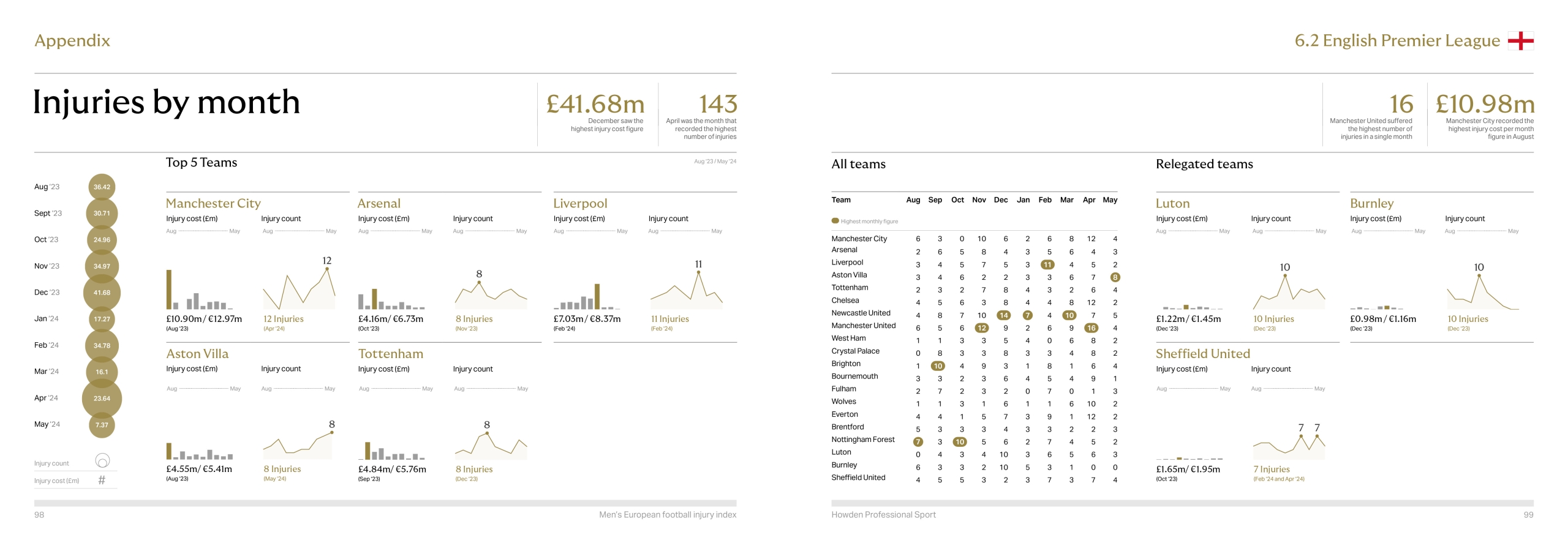Select the Dec '23 bubble showing 41.68

pos(102,293)
